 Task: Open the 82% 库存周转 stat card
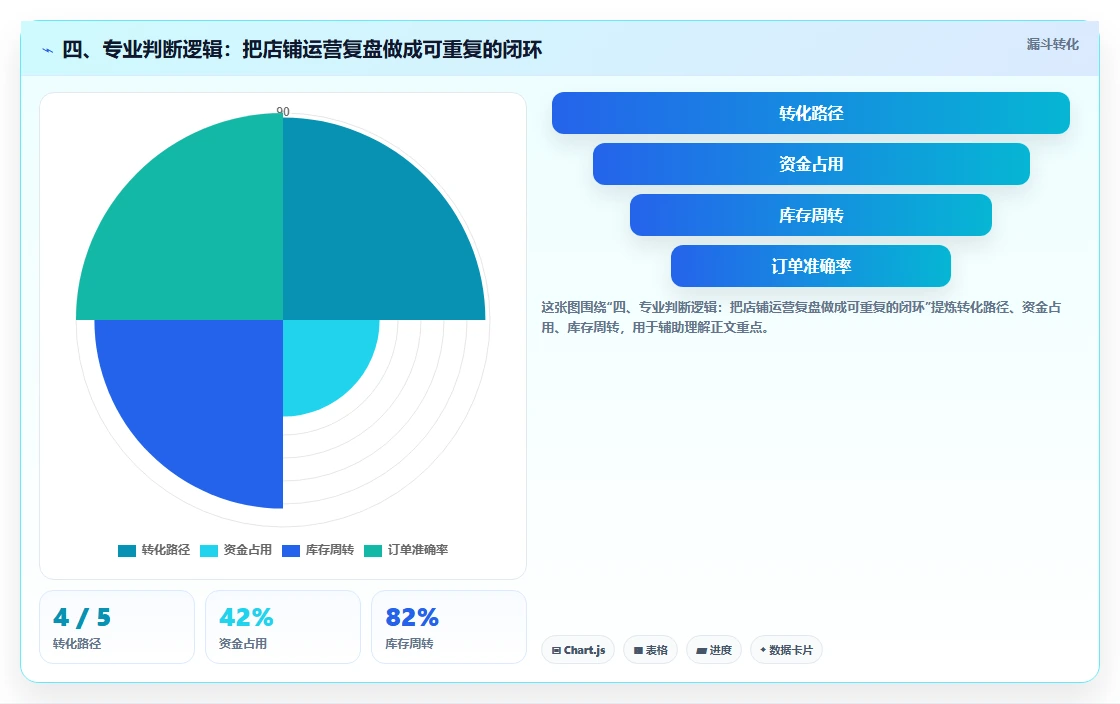click(449, 627)
